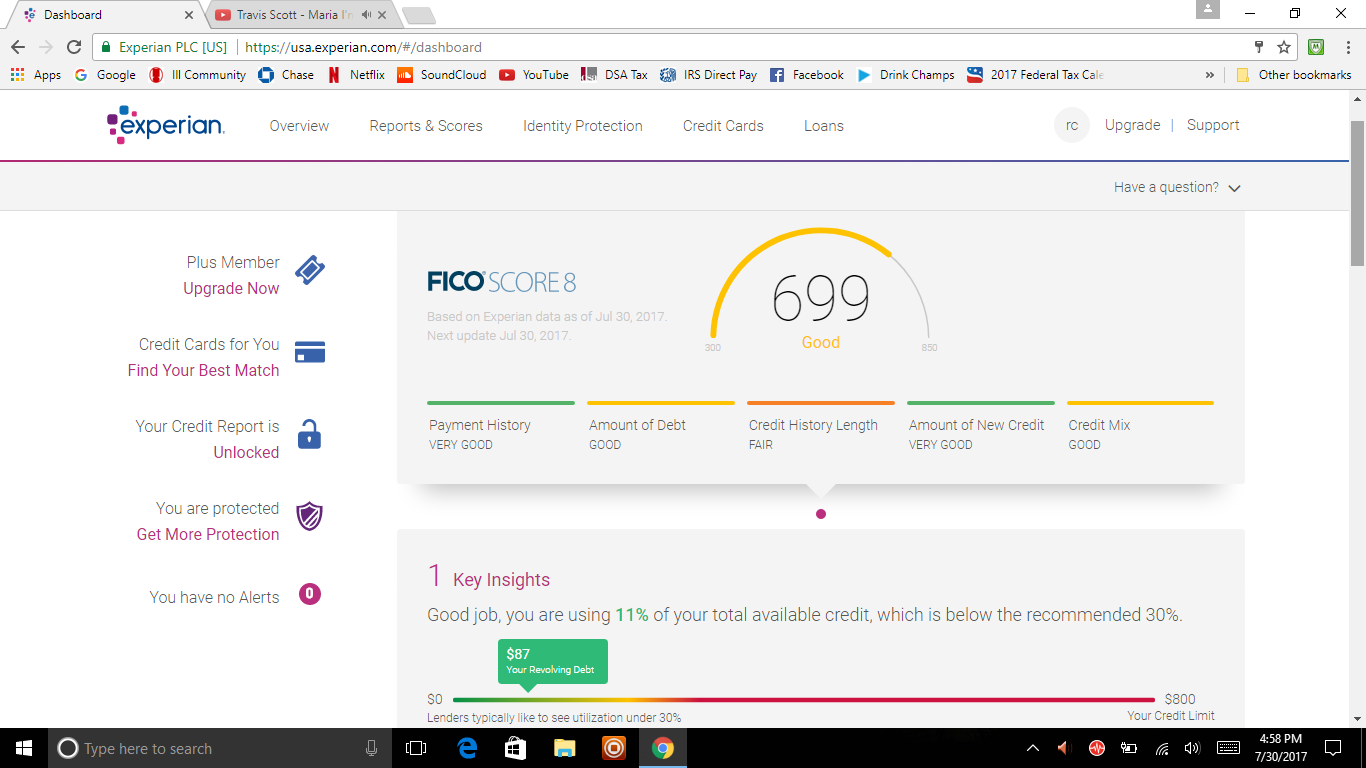The height and width of the screenshot is (768, 1366).
Task: Open Task View in the taskbar
Action: coord(416,748)
